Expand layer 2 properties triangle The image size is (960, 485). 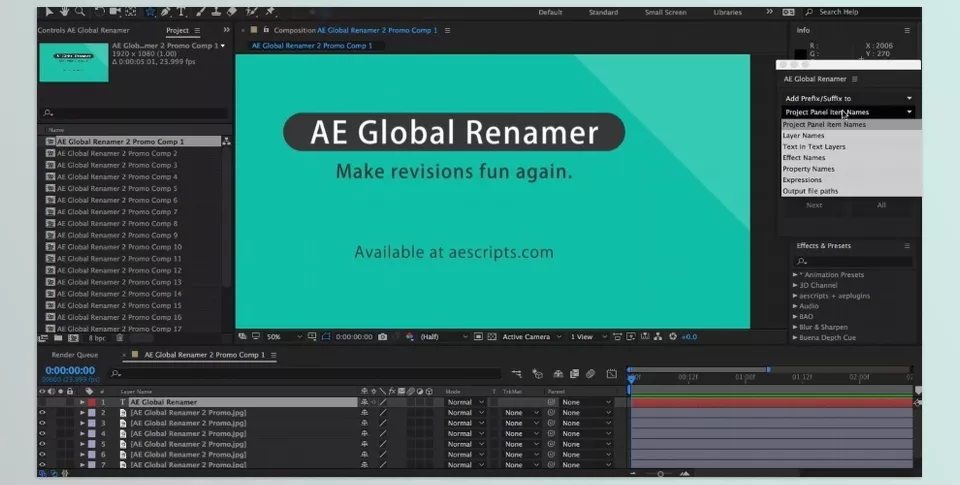click(x=82, y=413)
